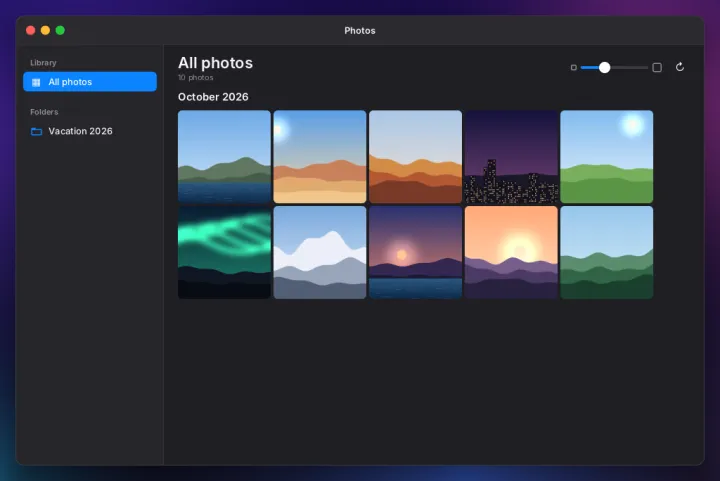Minimize the Photos window with yellow button
The width and height of the screenshot is (720, 481).
(45, 30)
